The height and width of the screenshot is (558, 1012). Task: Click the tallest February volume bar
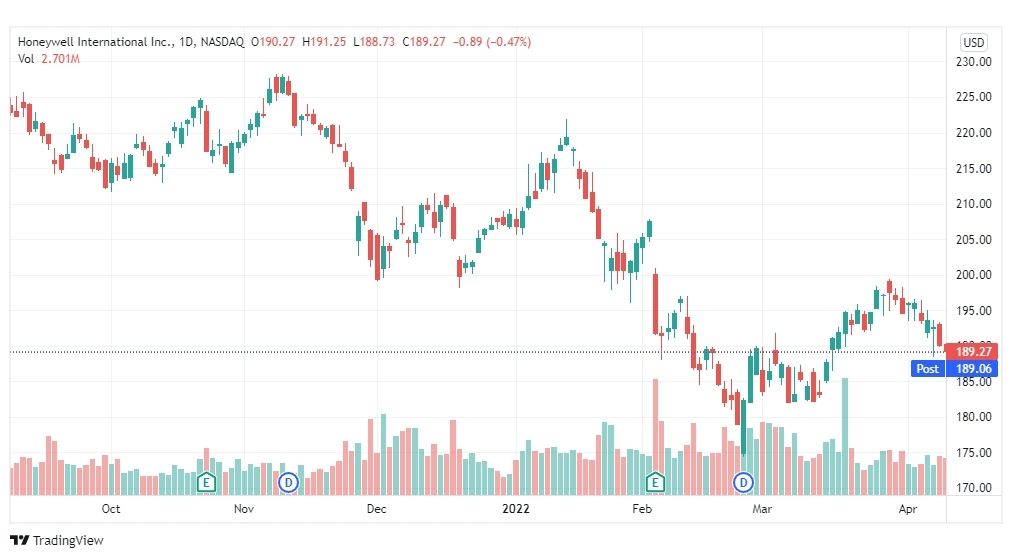pyautogui.click(x=656, y=437)
